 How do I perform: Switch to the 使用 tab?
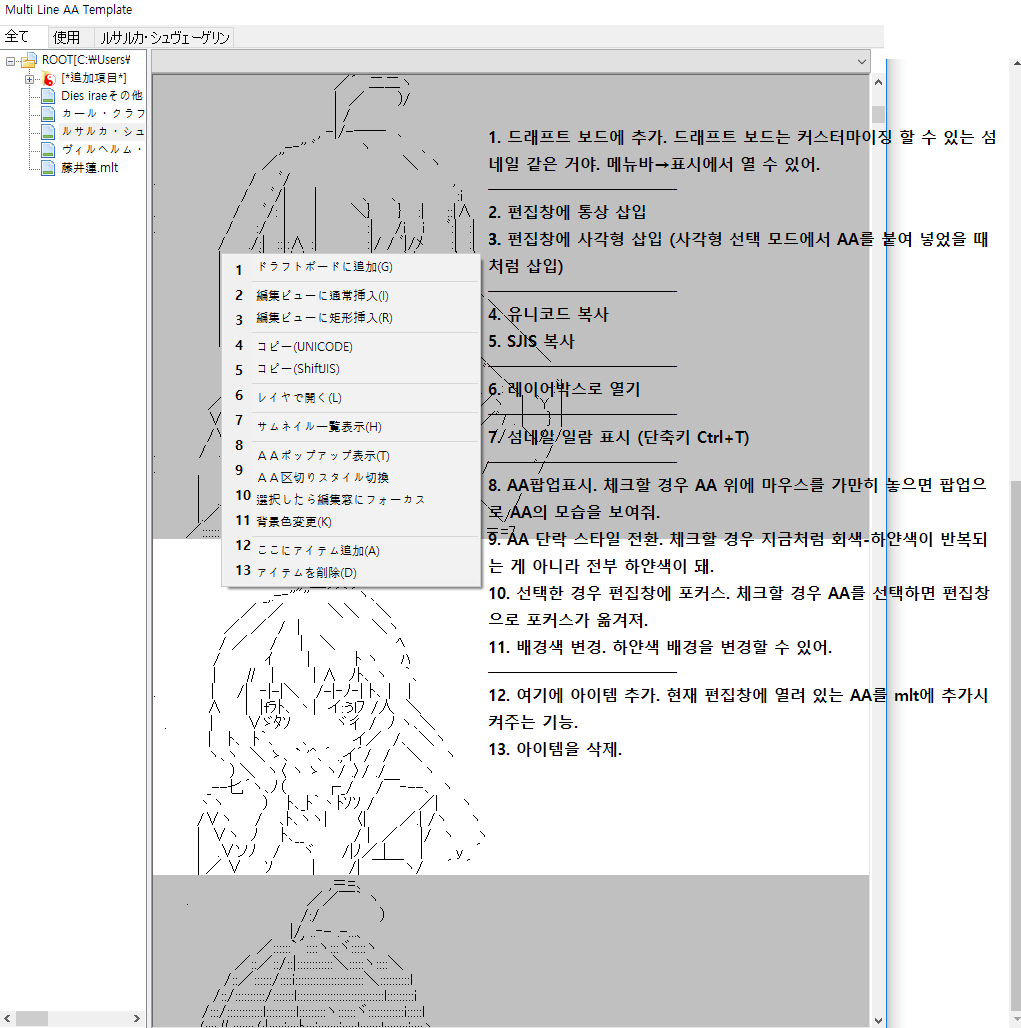pyautogui.click(x=67, y=37)
